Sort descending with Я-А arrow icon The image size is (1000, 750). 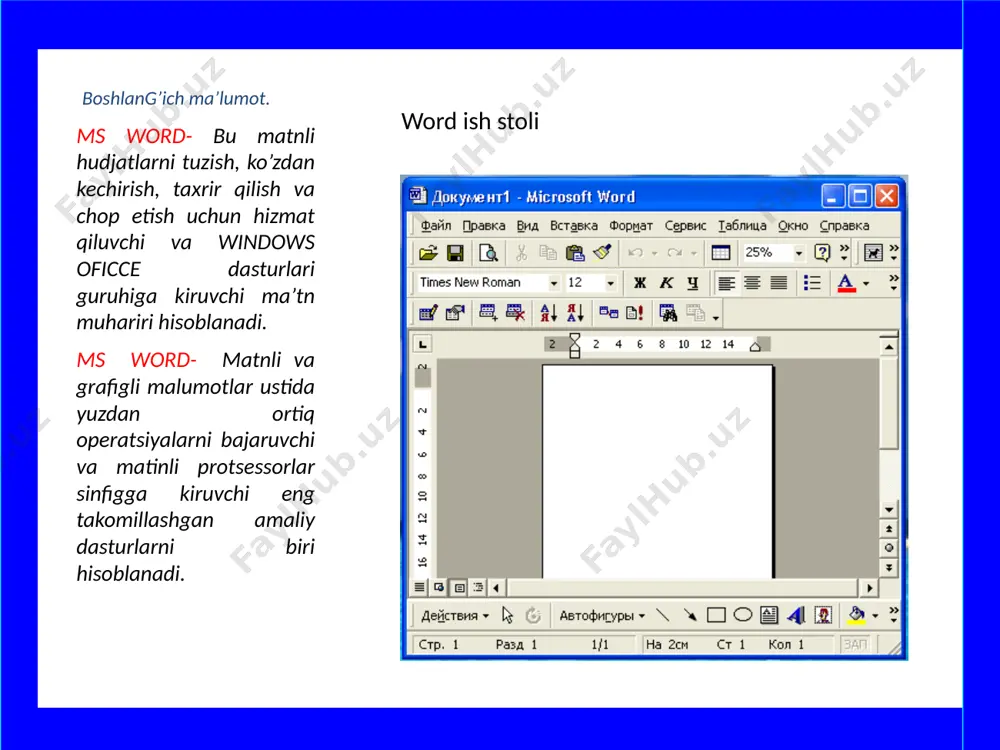pos(575,313)
